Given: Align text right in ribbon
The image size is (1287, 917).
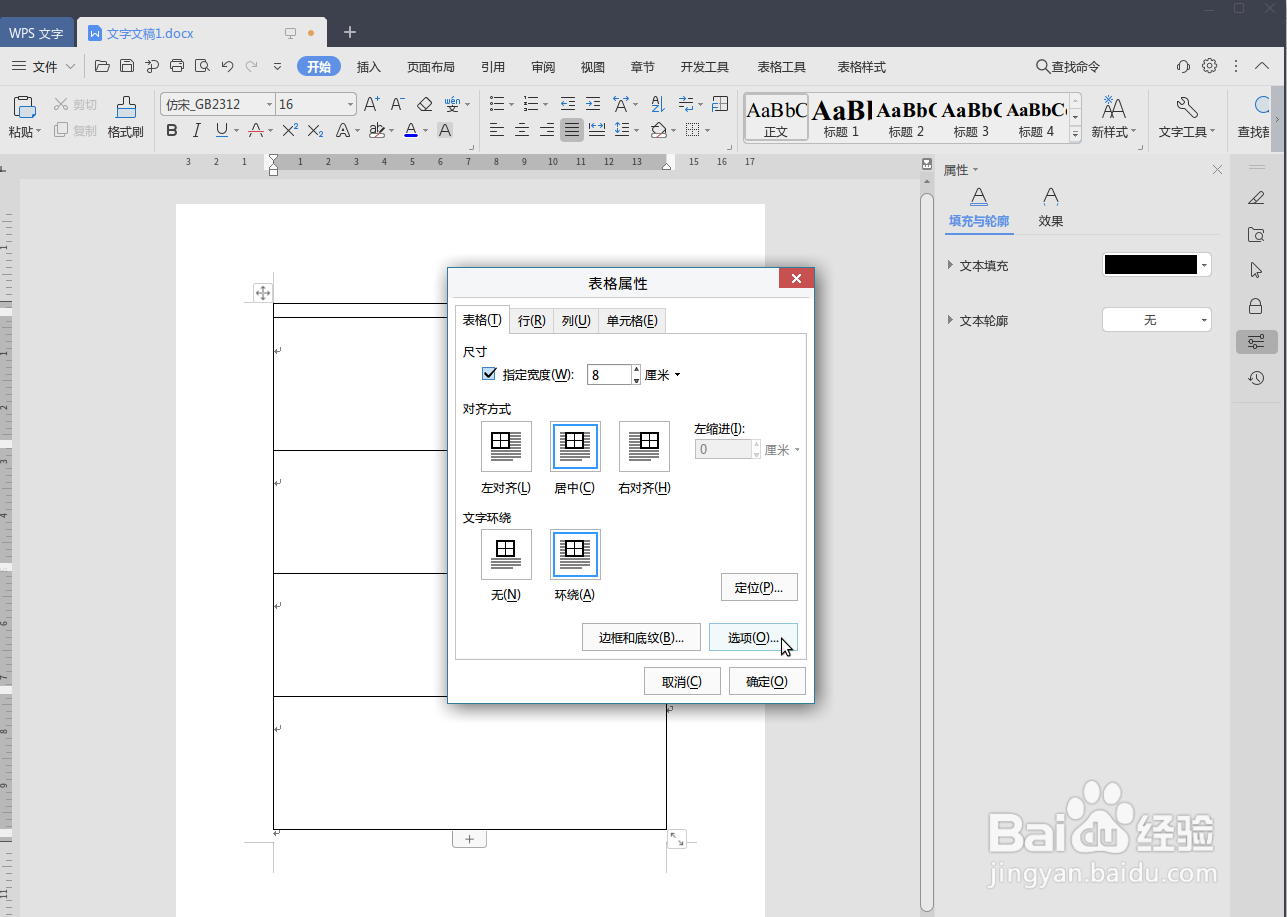Looking at the screenshot, I should point(547,130).
